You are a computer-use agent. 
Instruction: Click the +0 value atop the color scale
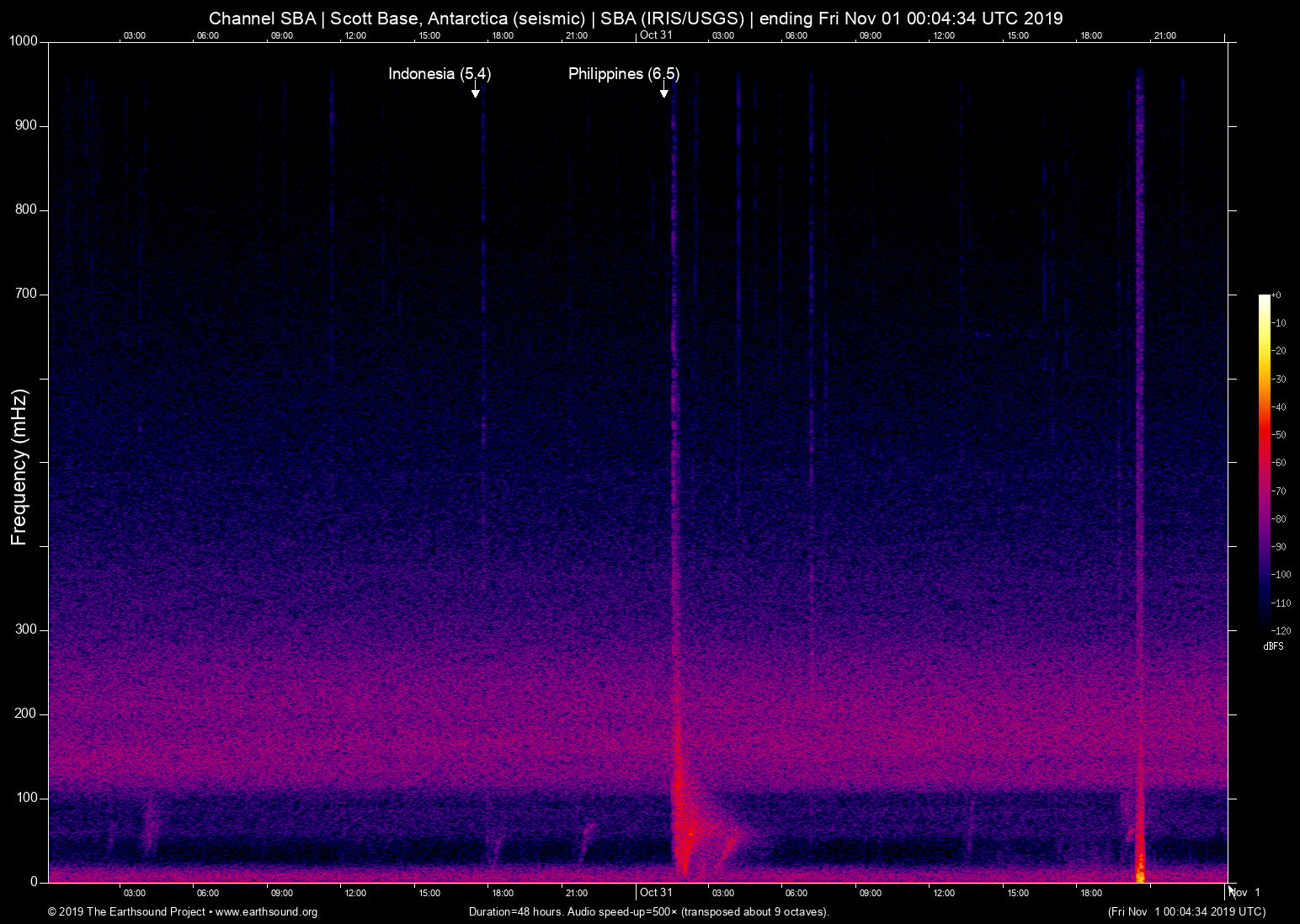1277,295
